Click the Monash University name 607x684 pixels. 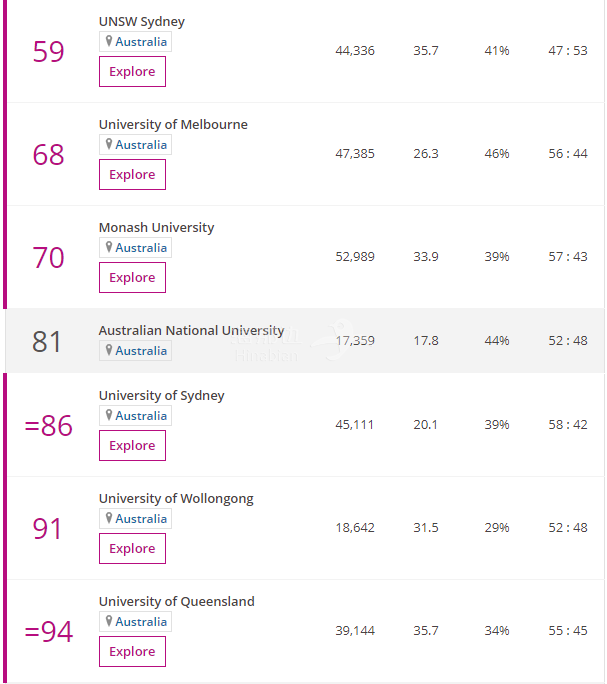pos(157,228)
